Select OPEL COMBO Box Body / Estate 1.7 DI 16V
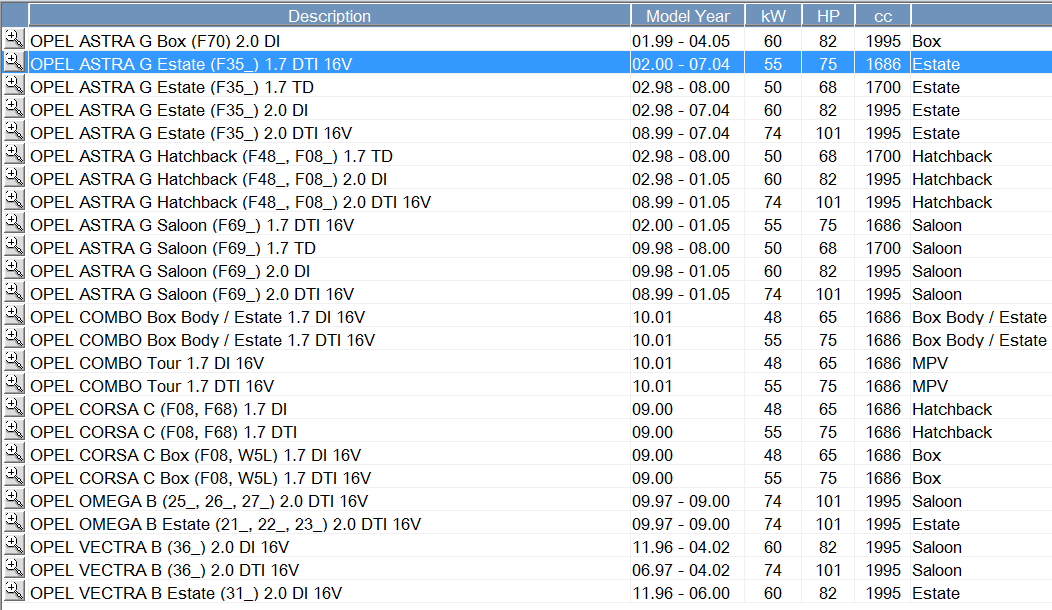Screen dimensions: 1052x610 click(198, 317)
